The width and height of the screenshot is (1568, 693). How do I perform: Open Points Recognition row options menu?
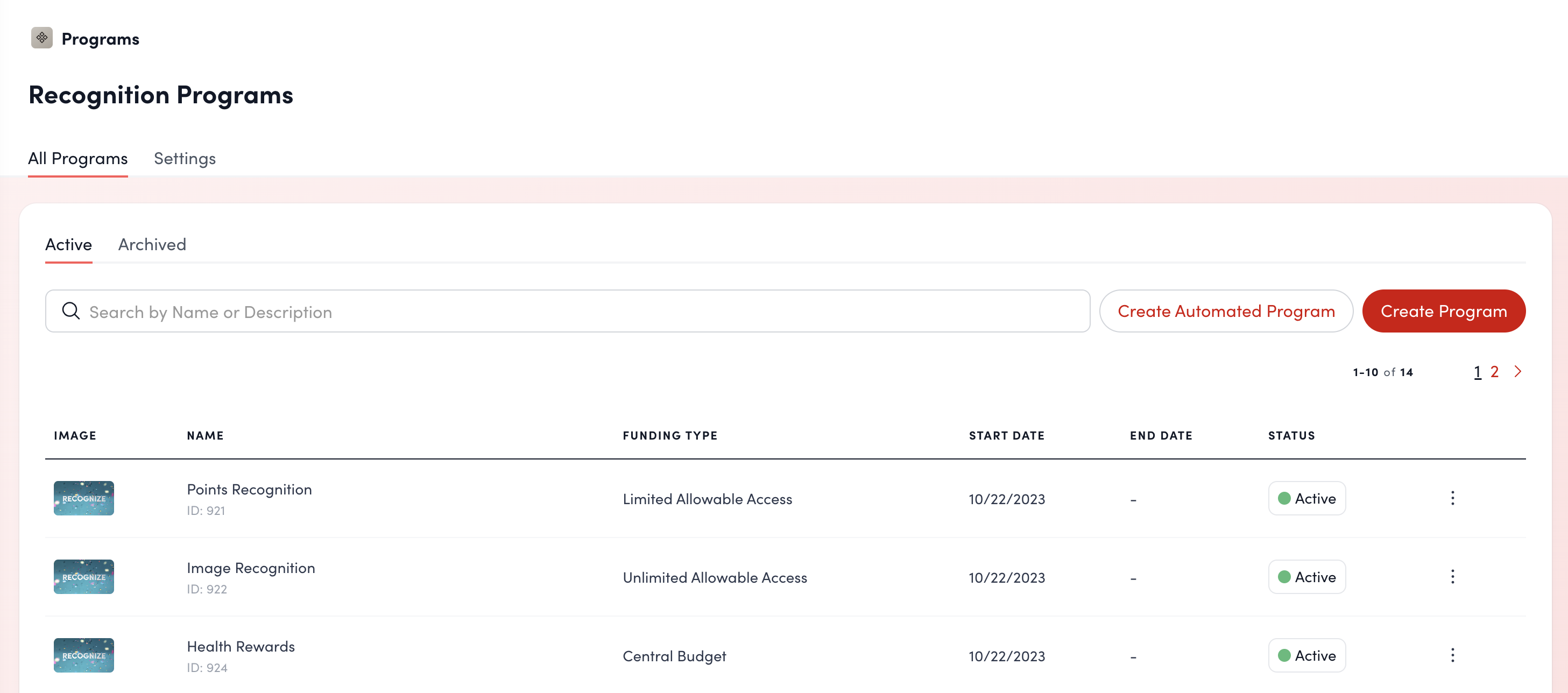click(1452, 498)
